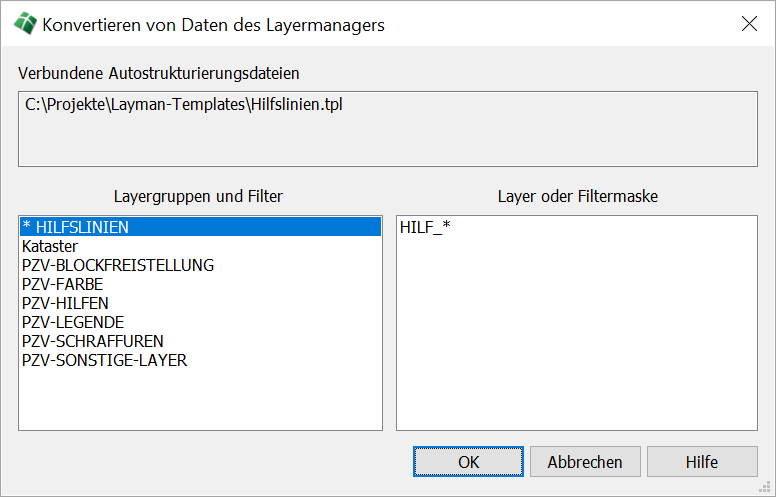Close the Konvertieren von Daten dialog
This screenshot has height=497, width=776.
point(748,24)
